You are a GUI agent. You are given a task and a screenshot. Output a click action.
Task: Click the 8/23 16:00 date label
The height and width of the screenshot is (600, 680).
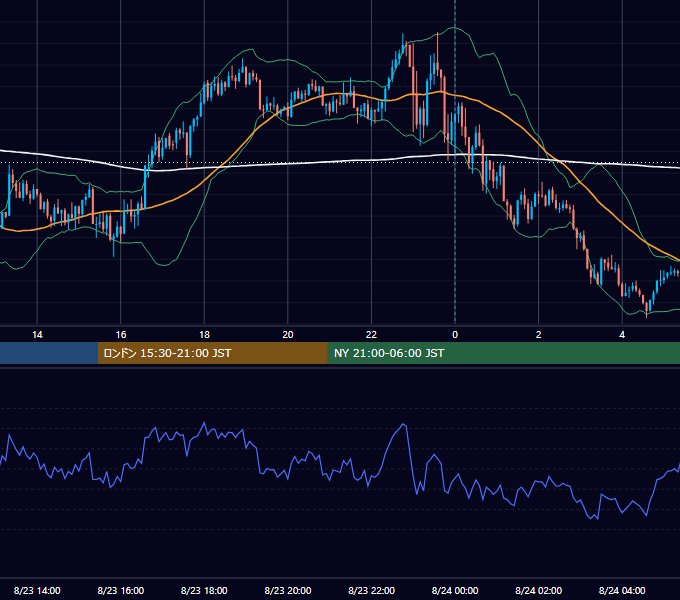tap(121, 590)
